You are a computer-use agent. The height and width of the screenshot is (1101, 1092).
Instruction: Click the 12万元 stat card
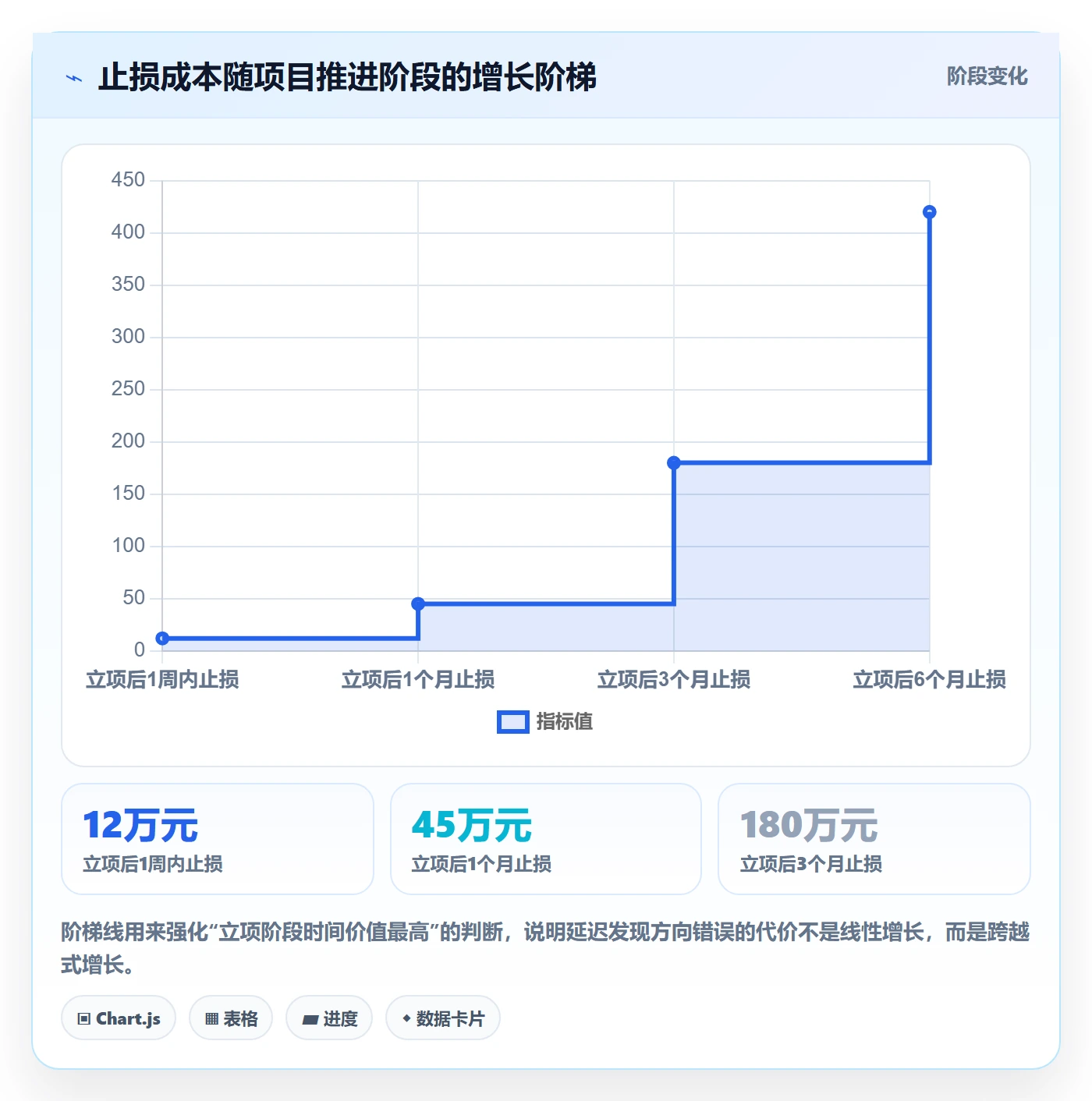pyautogui.click(x=218, y=839)
